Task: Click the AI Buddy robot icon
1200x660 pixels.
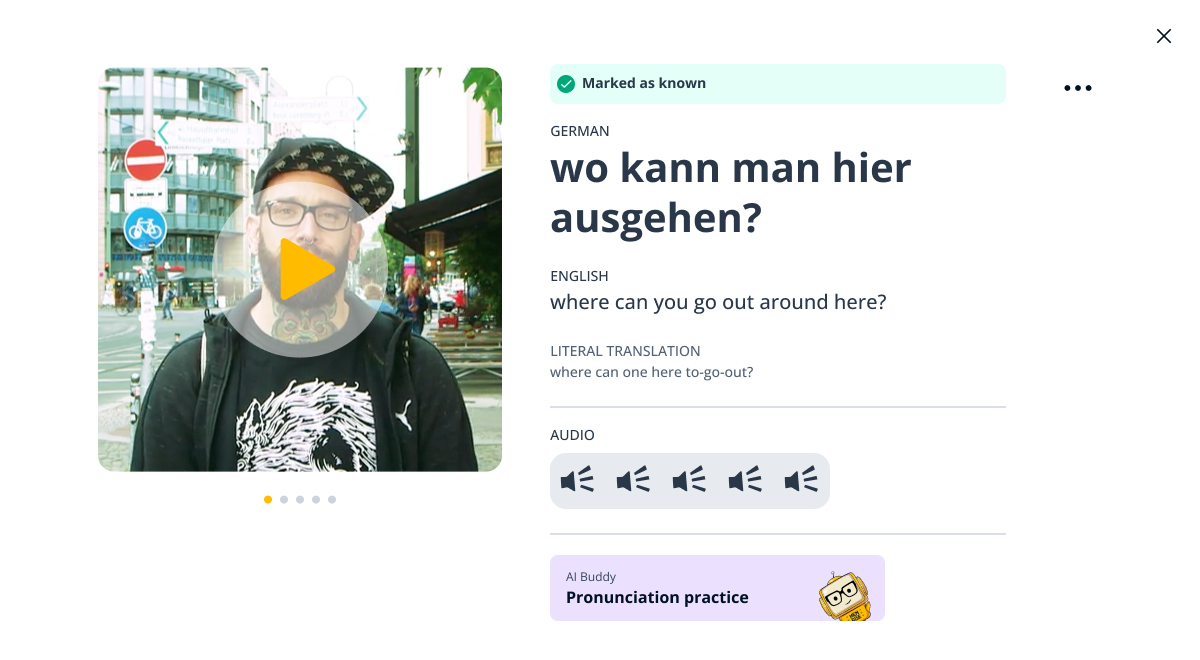Action: coord(845,596)
